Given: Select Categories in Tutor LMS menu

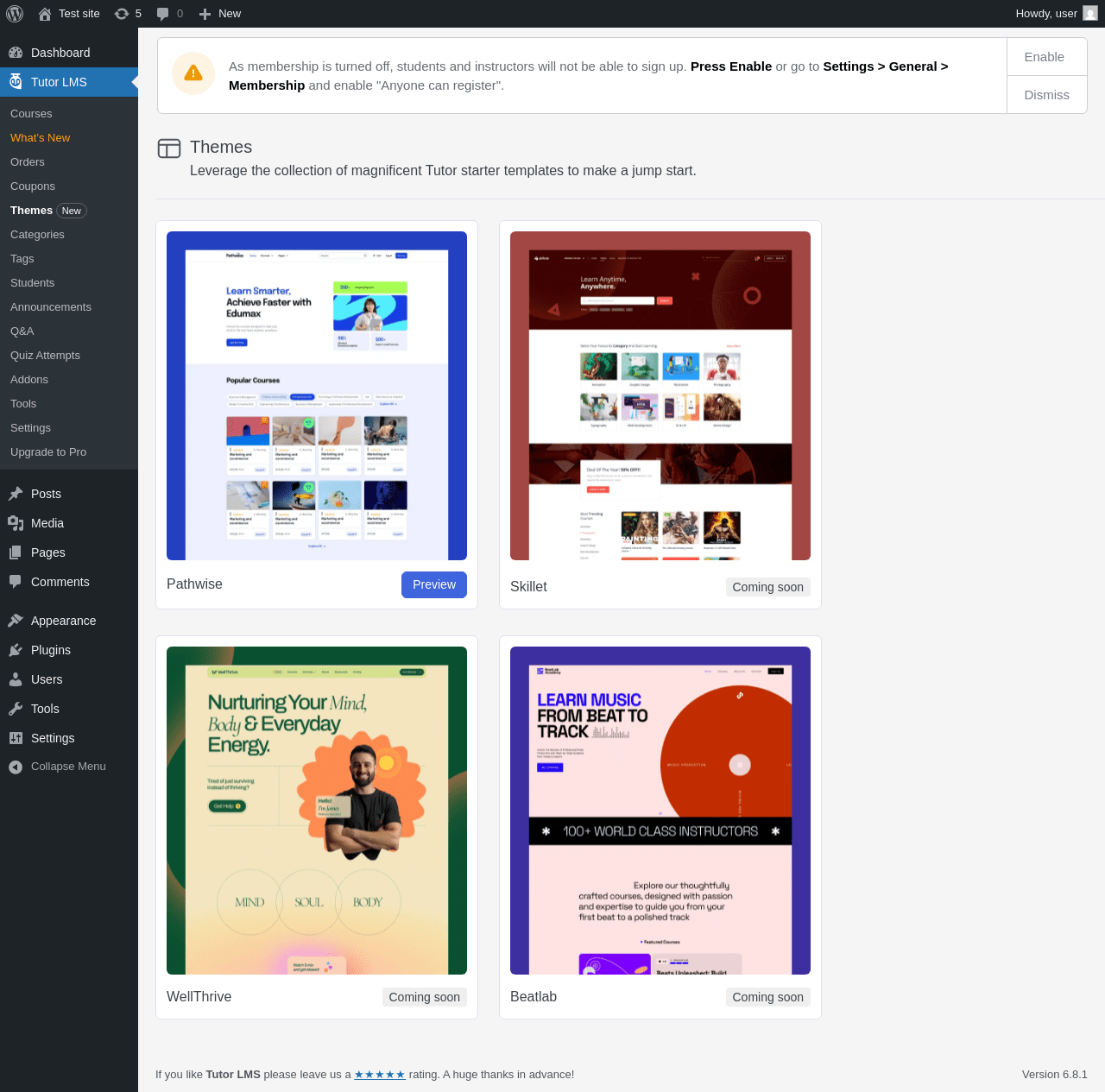Looking at the screenshot, I should [x=37, y=235].
